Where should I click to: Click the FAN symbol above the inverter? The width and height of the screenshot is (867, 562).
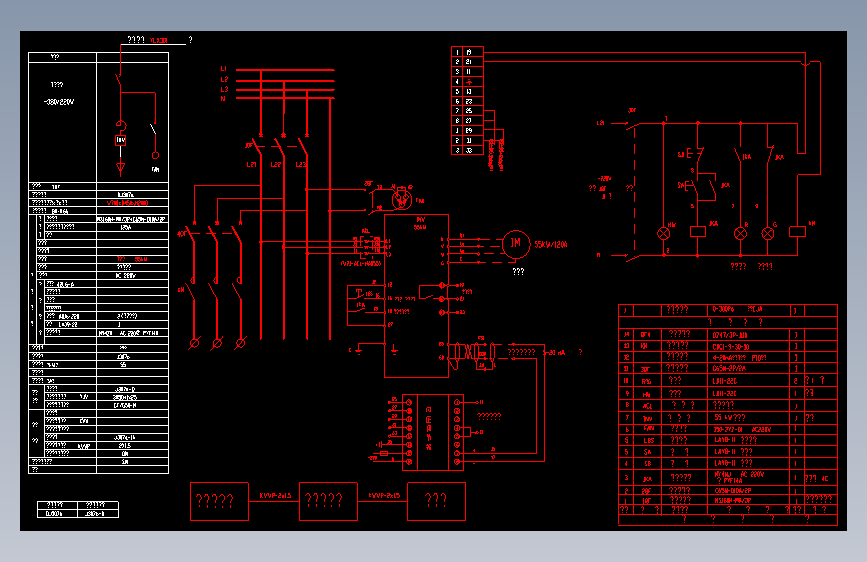pyautogui.click(x=401, y=199)
